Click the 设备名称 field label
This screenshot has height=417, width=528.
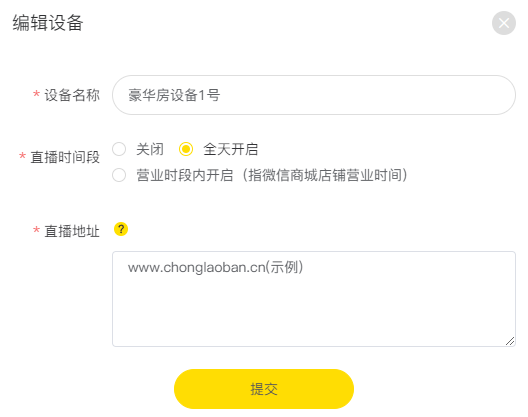coord(72,95)
